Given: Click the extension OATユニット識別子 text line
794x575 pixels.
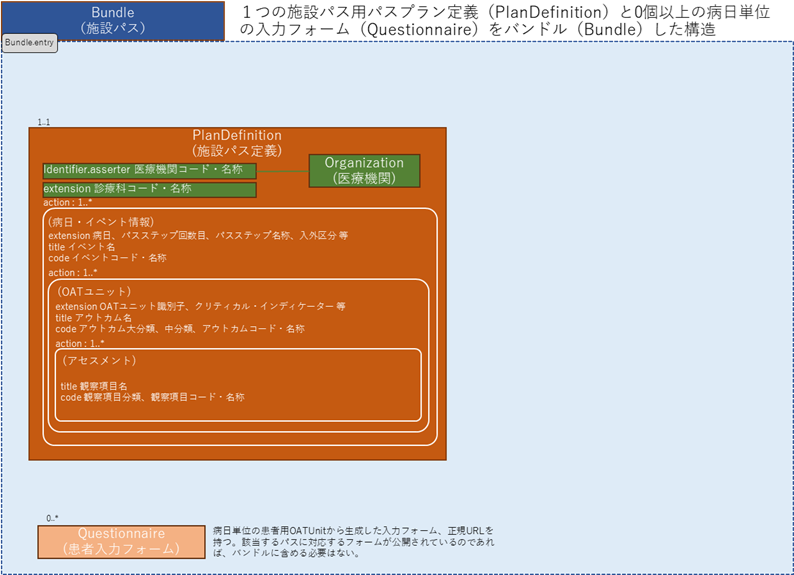Looking at the screenshot, I should [200, 306].
